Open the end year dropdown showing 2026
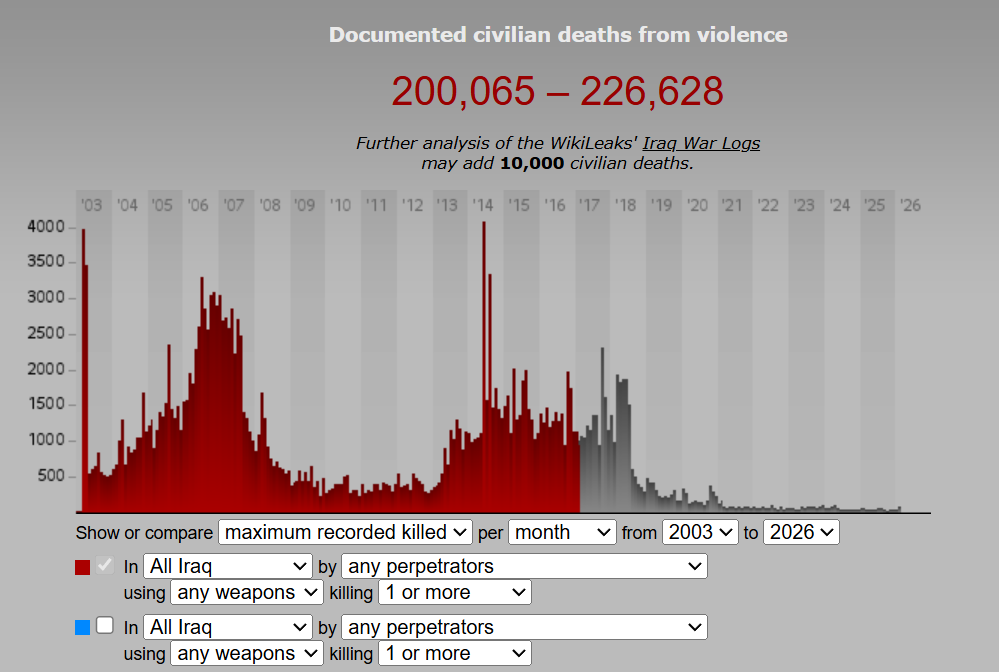 (801, 533)
